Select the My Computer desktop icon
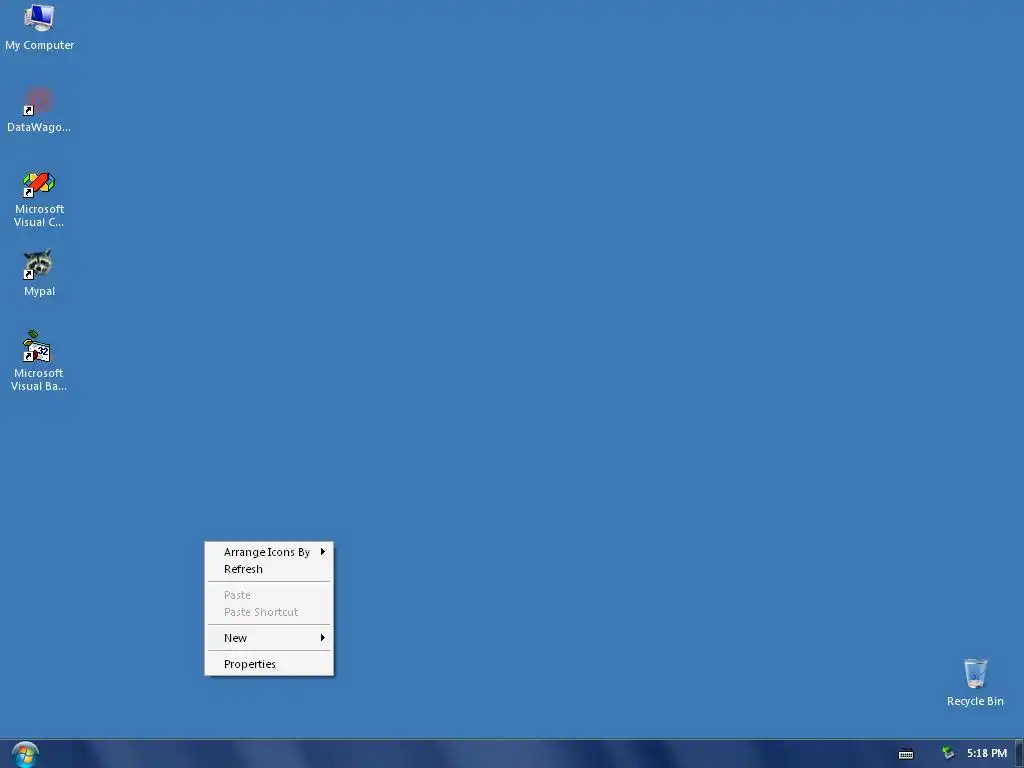Image resolution: width=1024 pixels, height=768 pixels. tap(39, 27)
